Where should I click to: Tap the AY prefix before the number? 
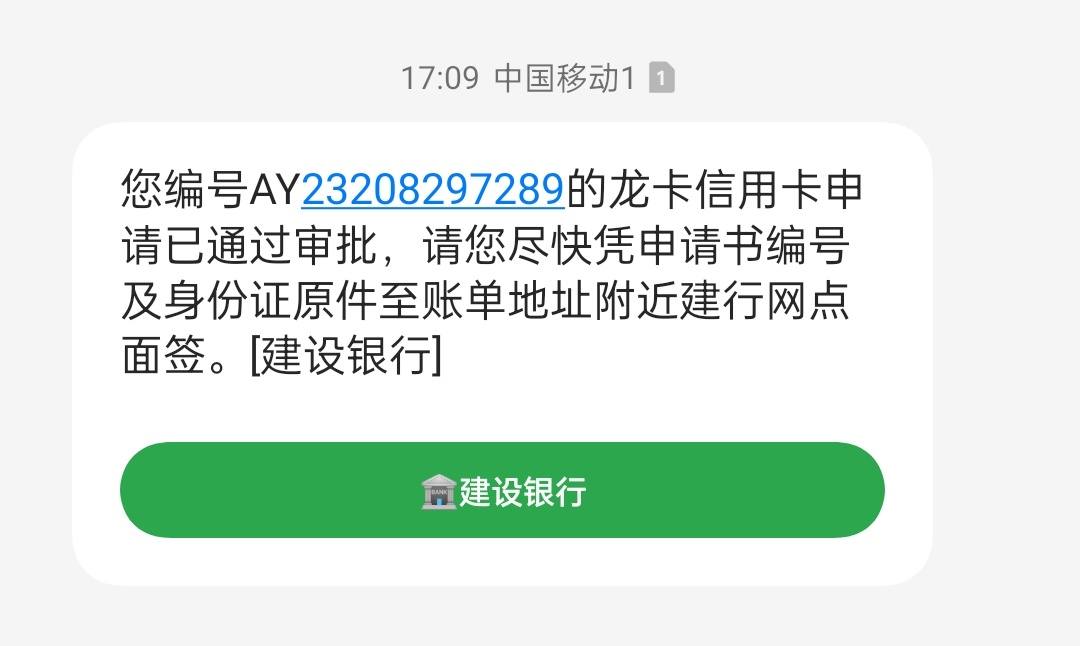(275, 189)
